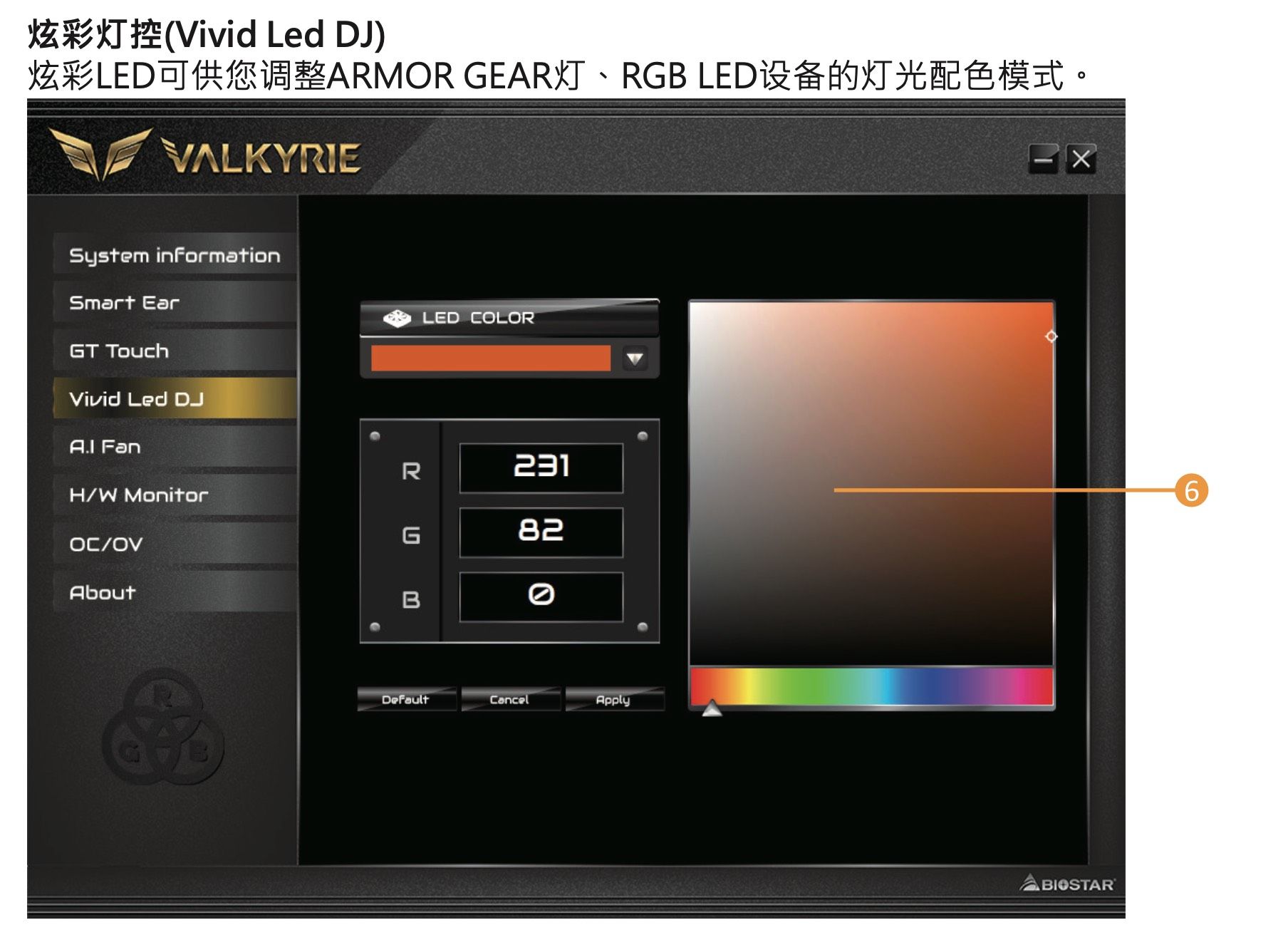Open the About section

(175, 592)
